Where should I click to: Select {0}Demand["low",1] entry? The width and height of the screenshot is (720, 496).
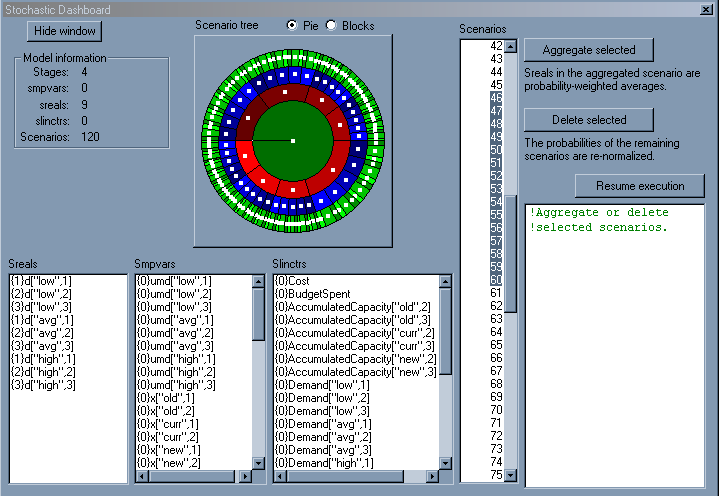pos(322,385)
